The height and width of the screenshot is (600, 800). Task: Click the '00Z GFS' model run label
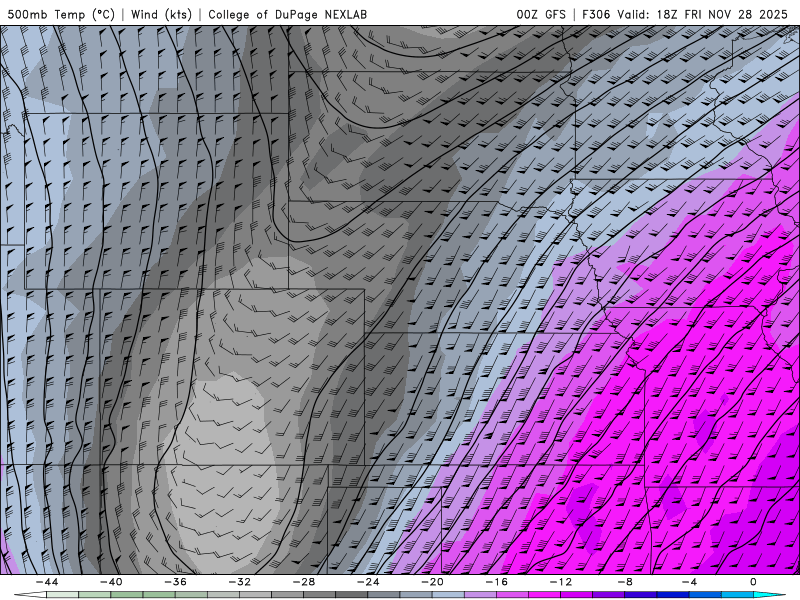541,14
